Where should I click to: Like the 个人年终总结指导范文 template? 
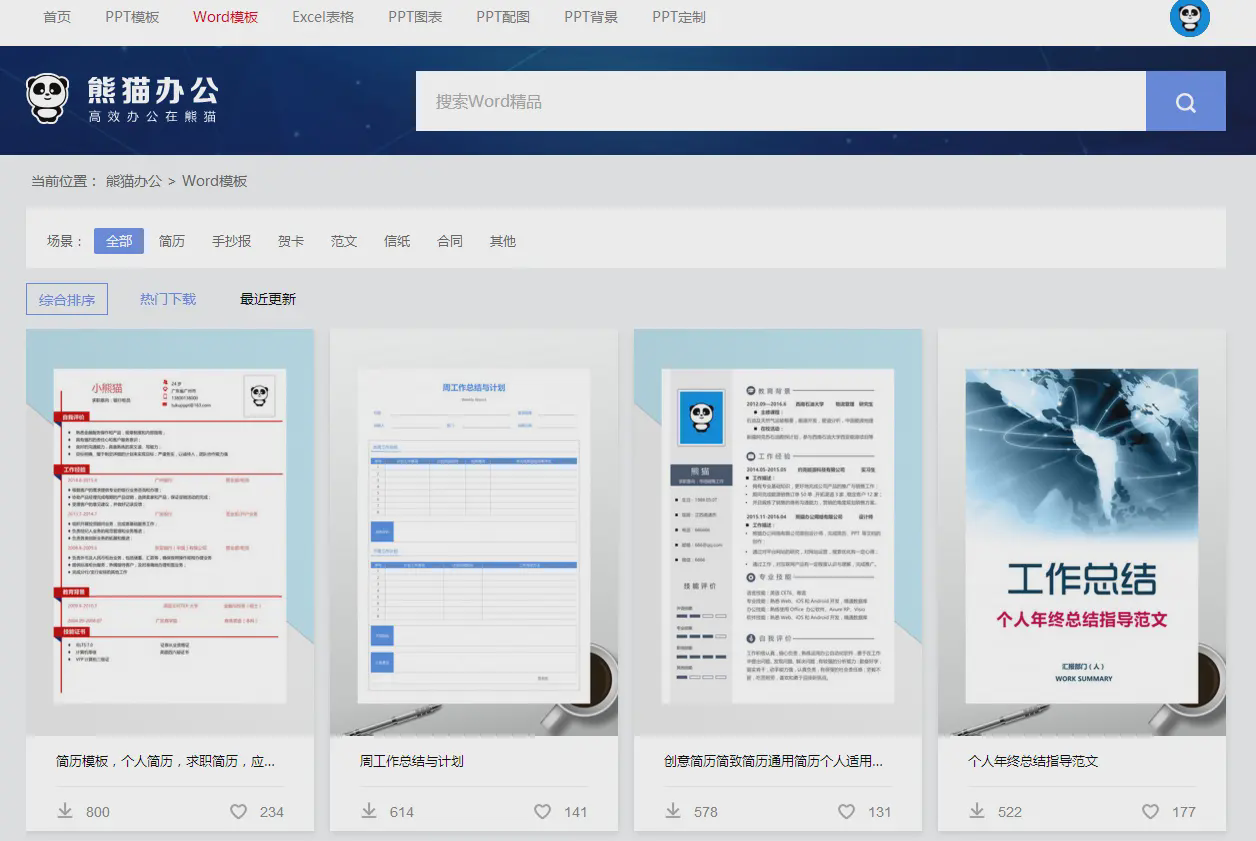point(1150,811)
